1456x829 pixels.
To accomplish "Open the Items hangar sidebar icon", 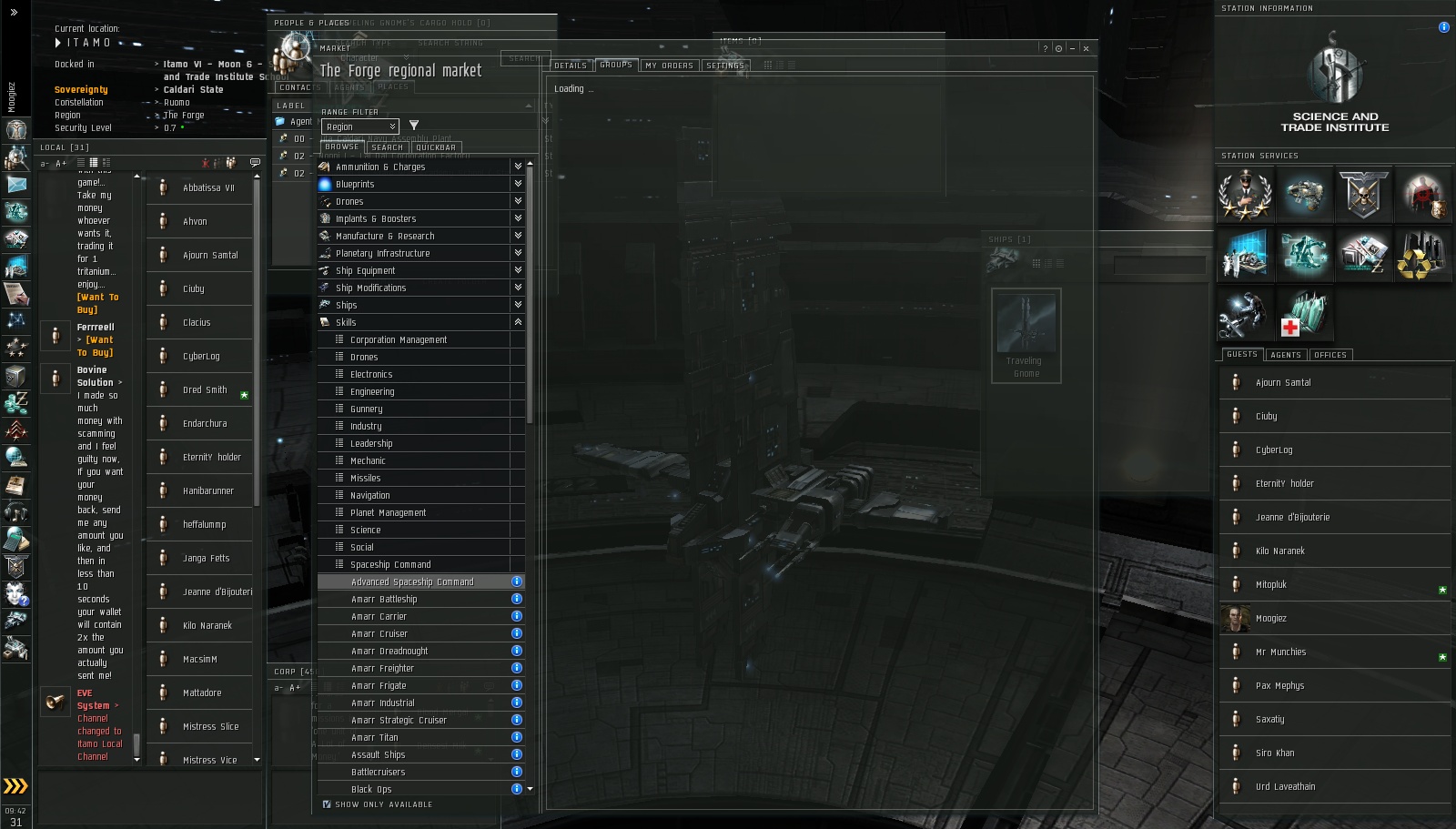I will pyautogui.click(x=15, y=648).
